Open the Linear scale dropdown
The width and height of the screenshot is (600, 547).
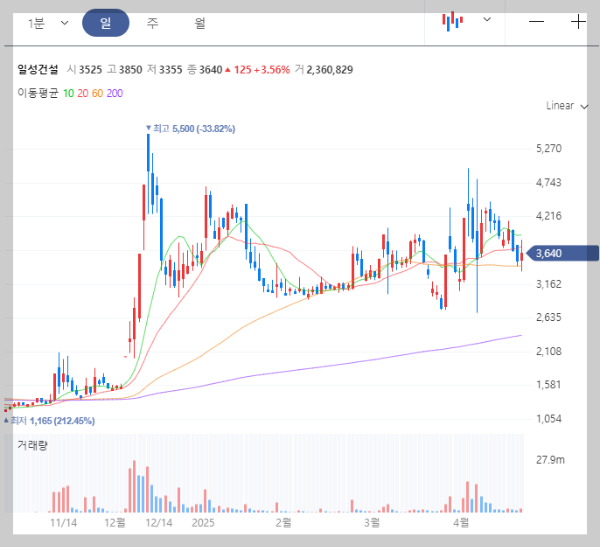point(566,106)
